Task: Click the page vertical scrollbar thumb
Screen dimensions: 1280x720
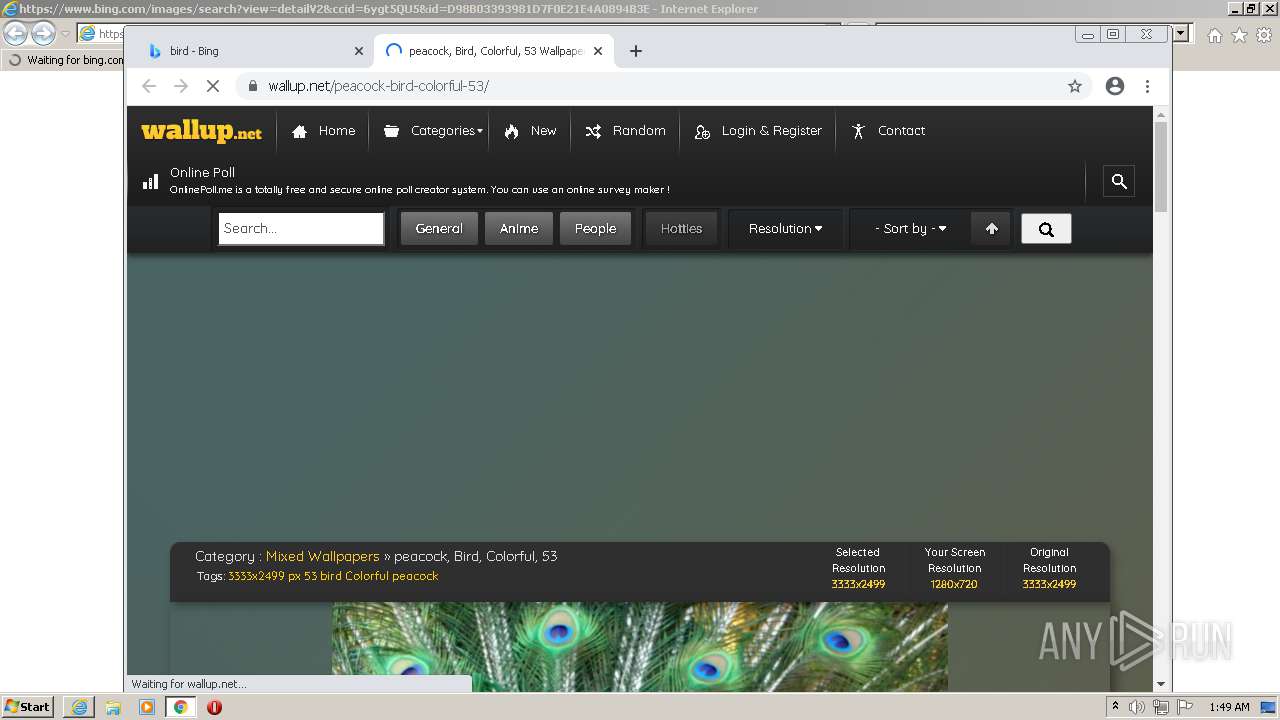Action: tap(1161, 166)
